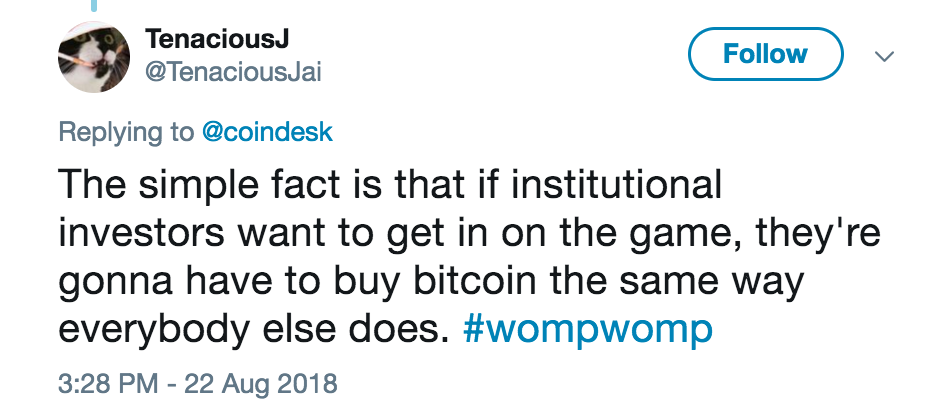Screen dimensions: 948x410
Task: Click the 'Replying to' label
Action: click(126, 133)
